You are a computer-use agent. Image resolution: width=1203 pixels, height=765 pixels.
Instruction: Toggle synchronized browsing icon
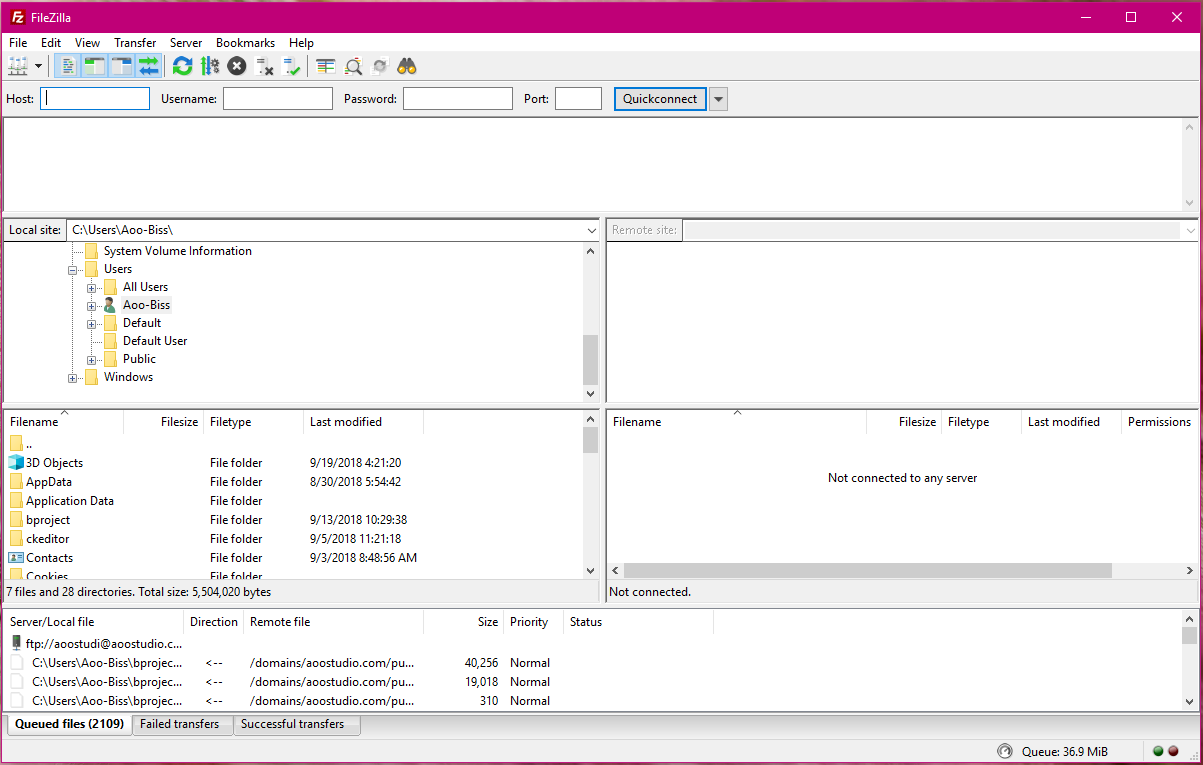coord(380,66)
